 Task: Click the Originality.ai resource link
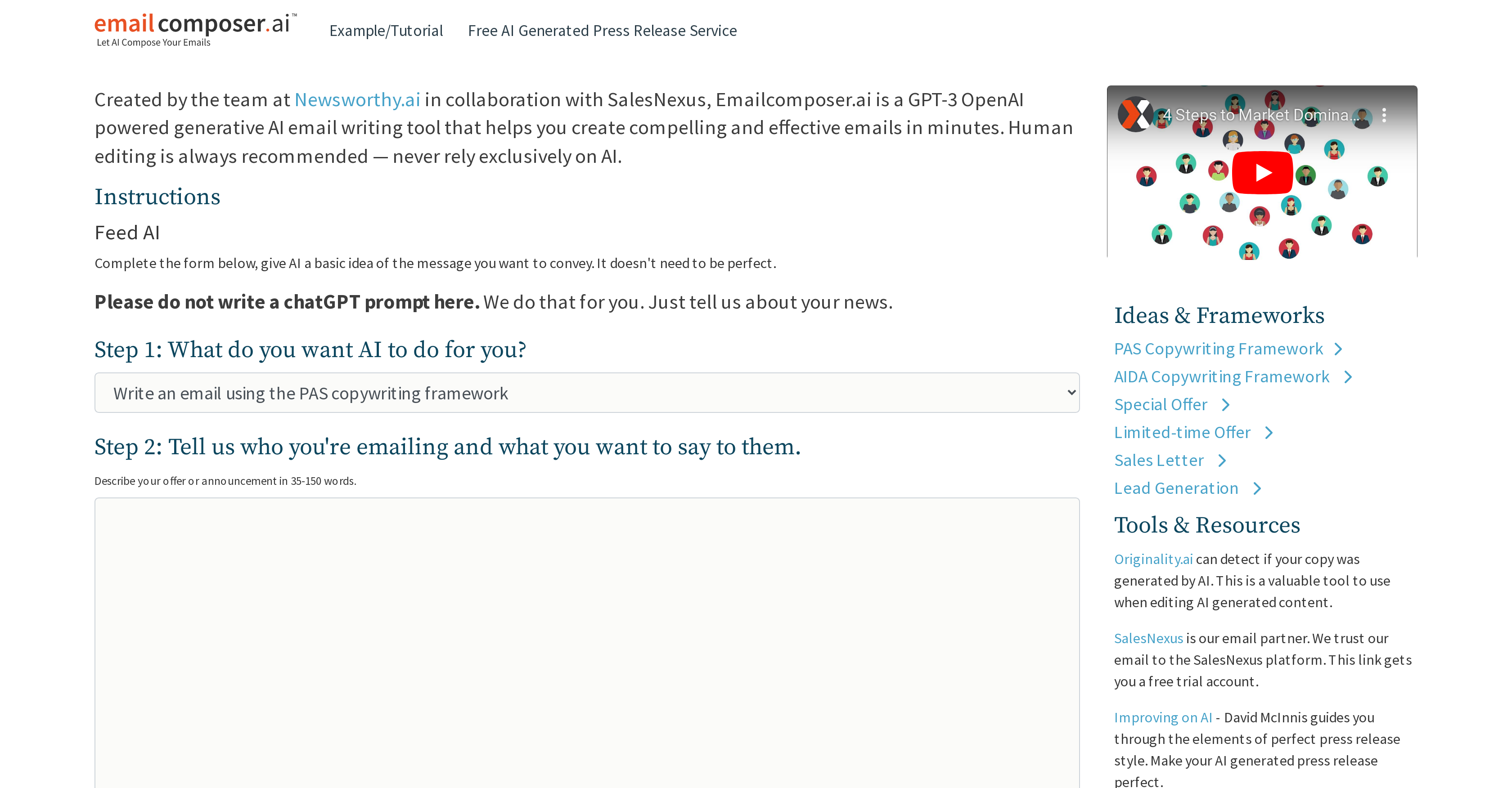1152,558
